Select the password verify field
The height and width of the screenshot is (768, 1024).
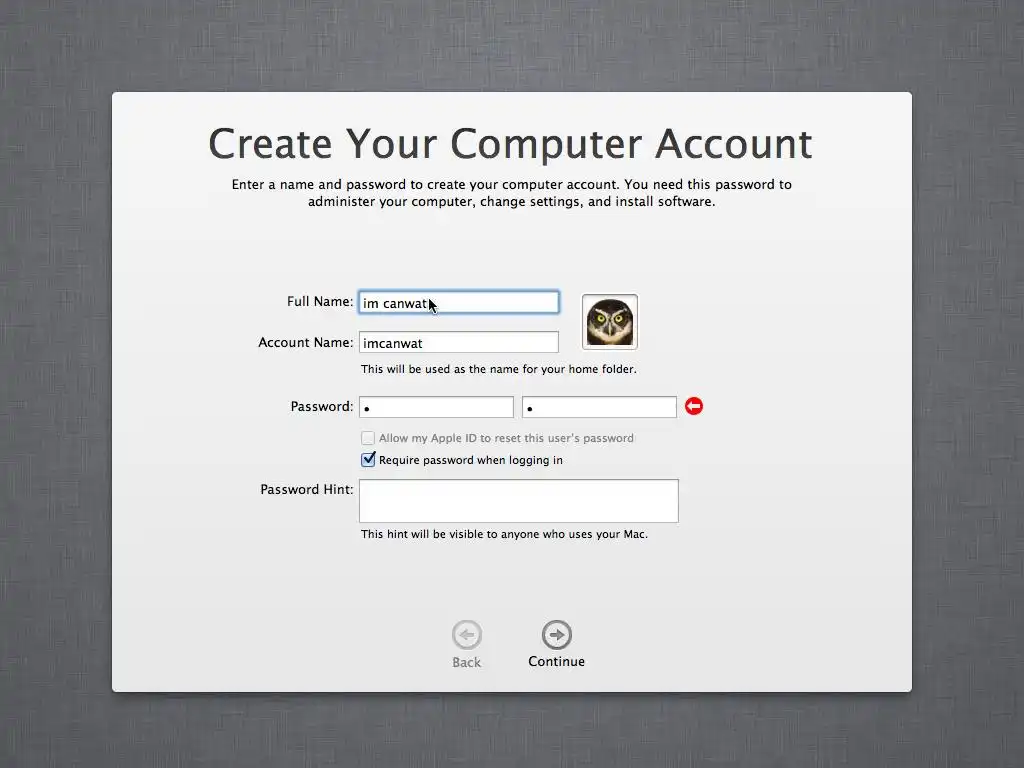(x=599, y=407)
